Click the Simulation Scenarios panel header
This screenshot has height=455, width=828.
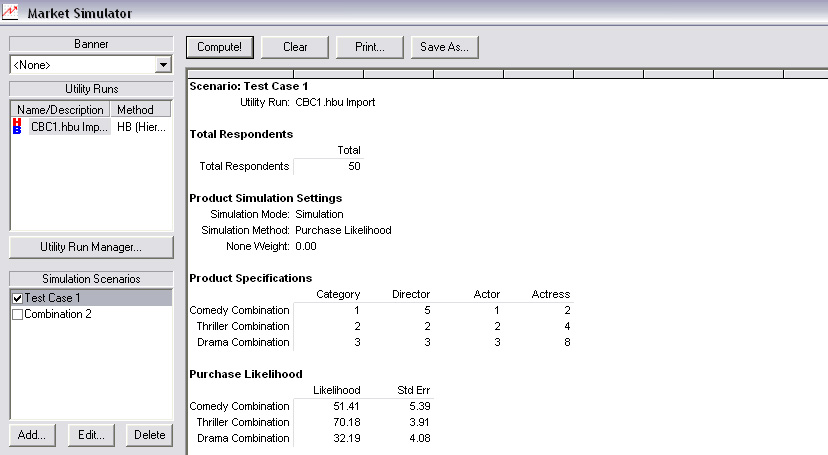click(x=91, y=279)
